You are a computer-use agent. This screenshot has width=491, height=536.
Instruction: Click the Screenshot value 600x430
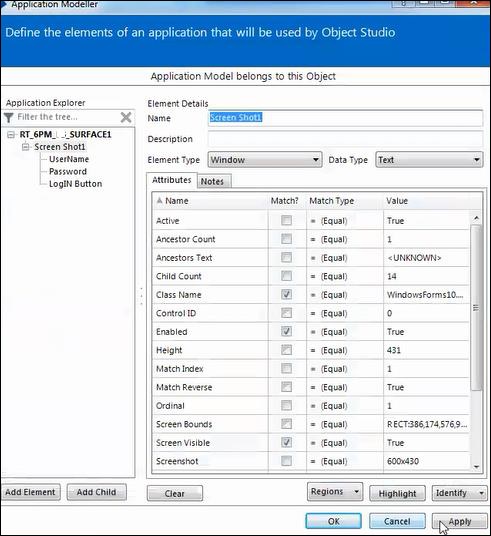click(403, 461)
